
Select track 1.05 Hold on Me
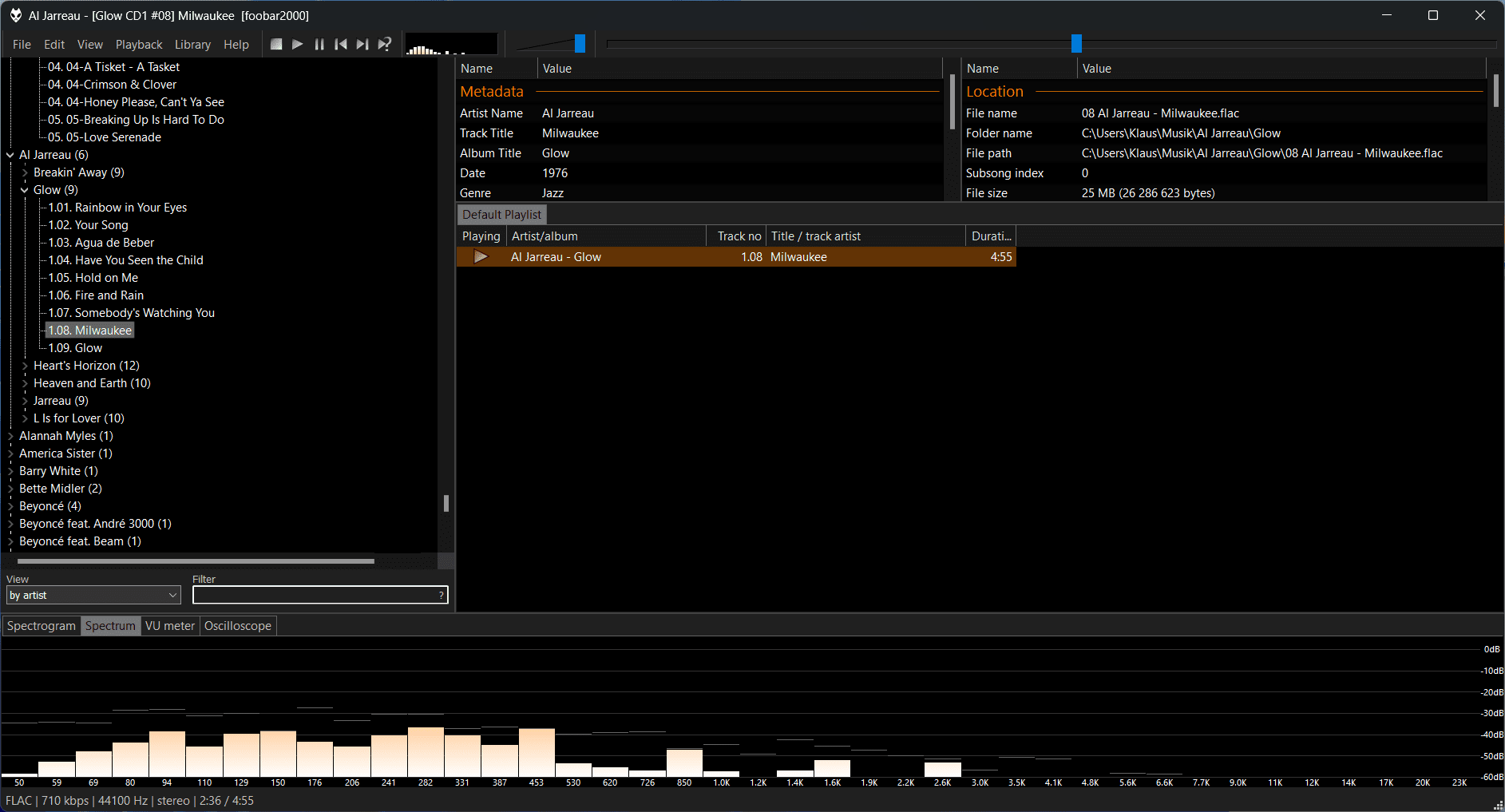pyautogui.click(x=93, y=278)
